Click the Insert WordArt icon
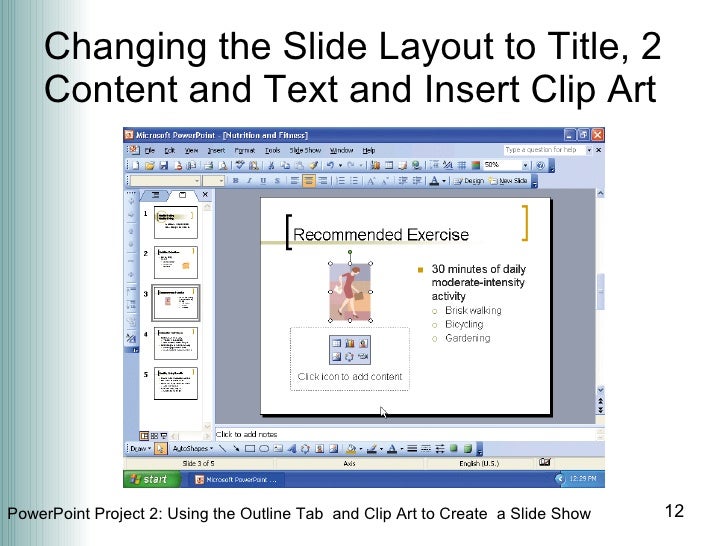 coord(292,448)
